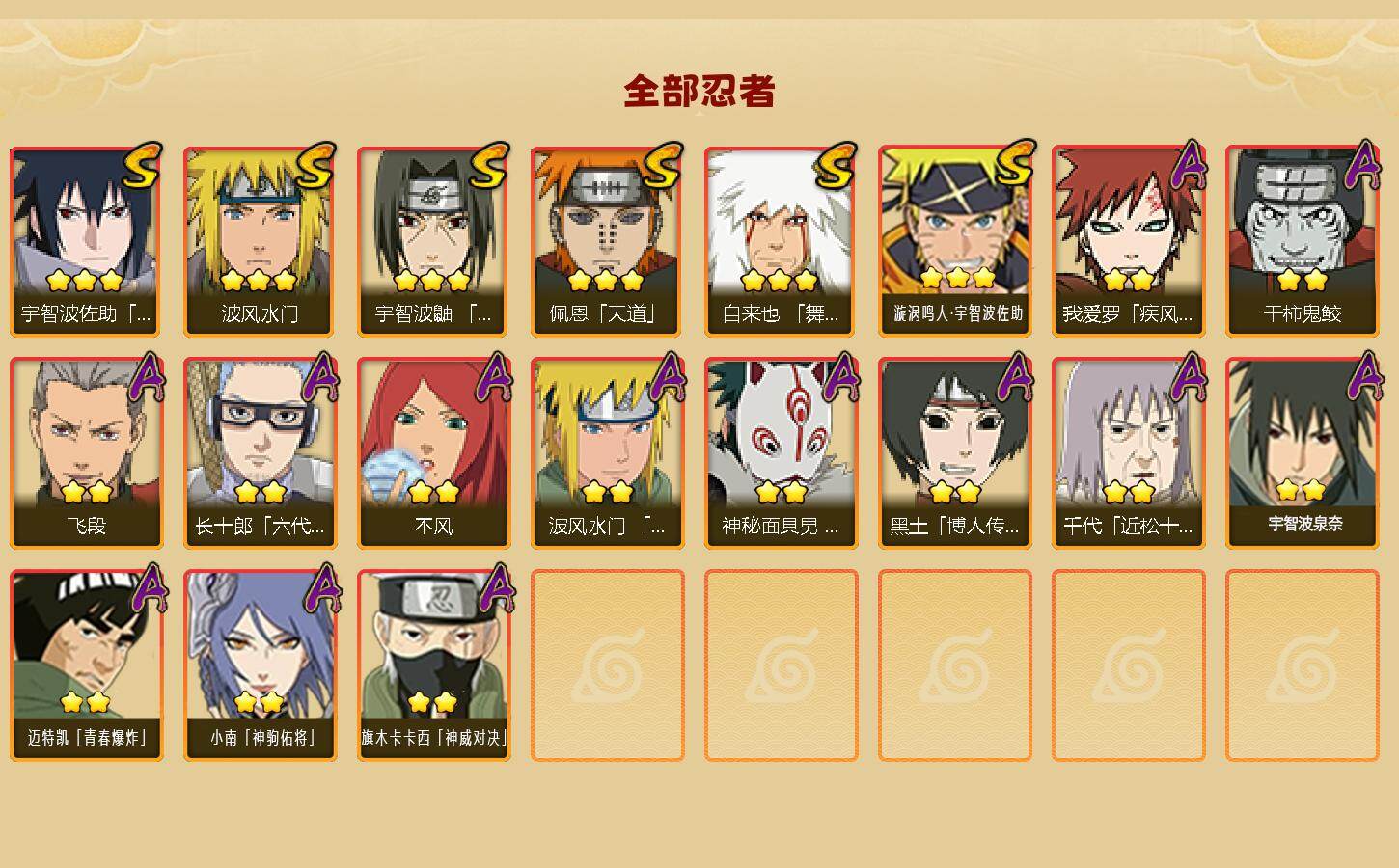Open the 宇智波泉奈 ninja card
Viewport: 1399px width, 868px height.
pos(1302,453)
